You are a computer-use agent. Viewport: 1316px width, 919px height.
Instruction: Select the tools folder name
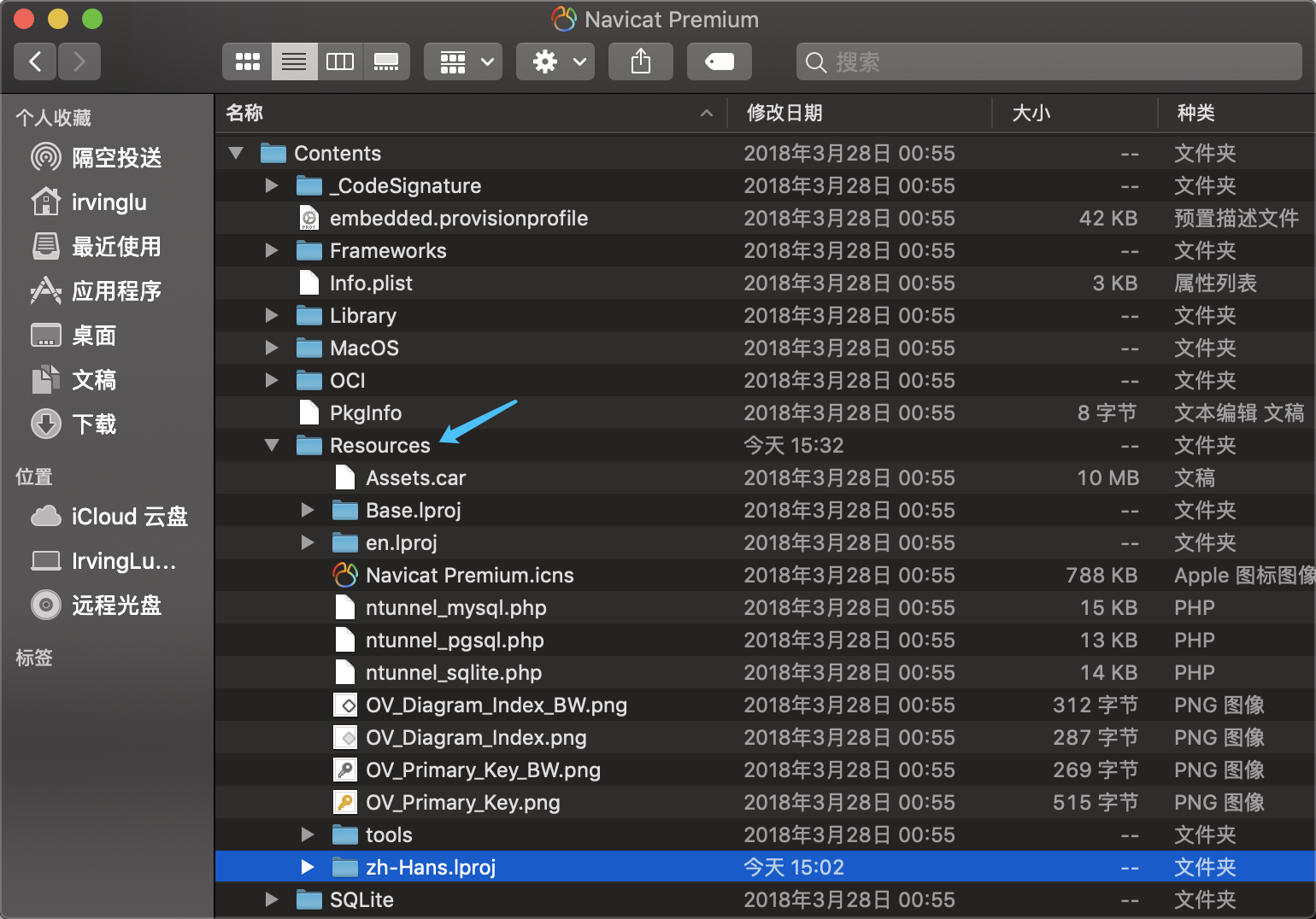(x=389, y=835)
